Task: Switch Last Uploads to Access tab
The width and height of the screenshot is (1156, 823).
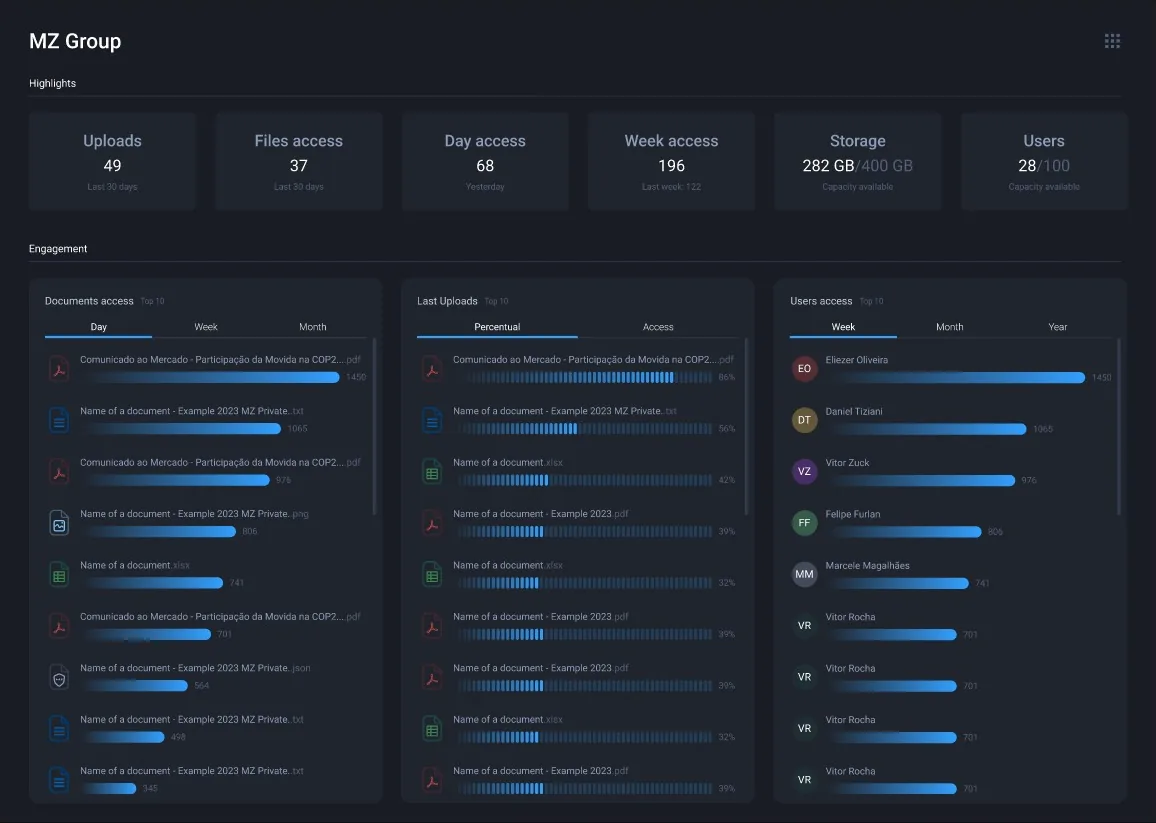Action: [658, 327]
